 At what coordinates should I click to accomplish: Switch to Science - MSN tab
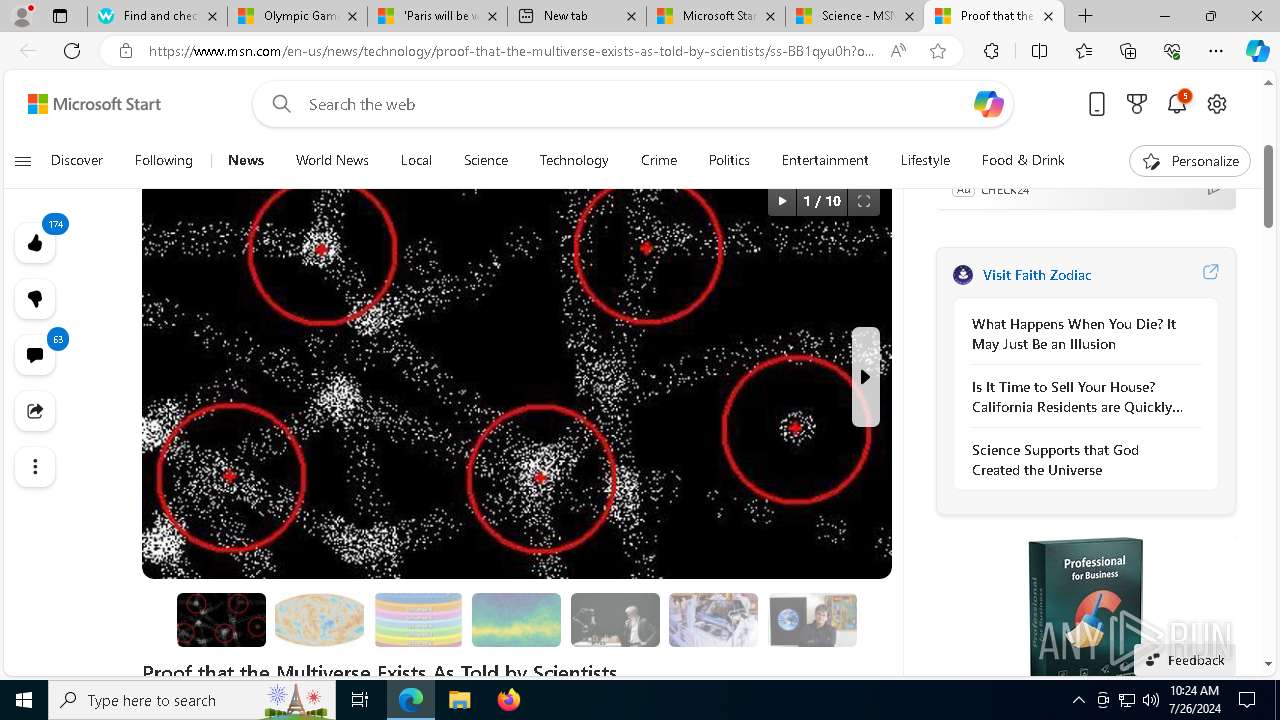click(x=855, y=16)
